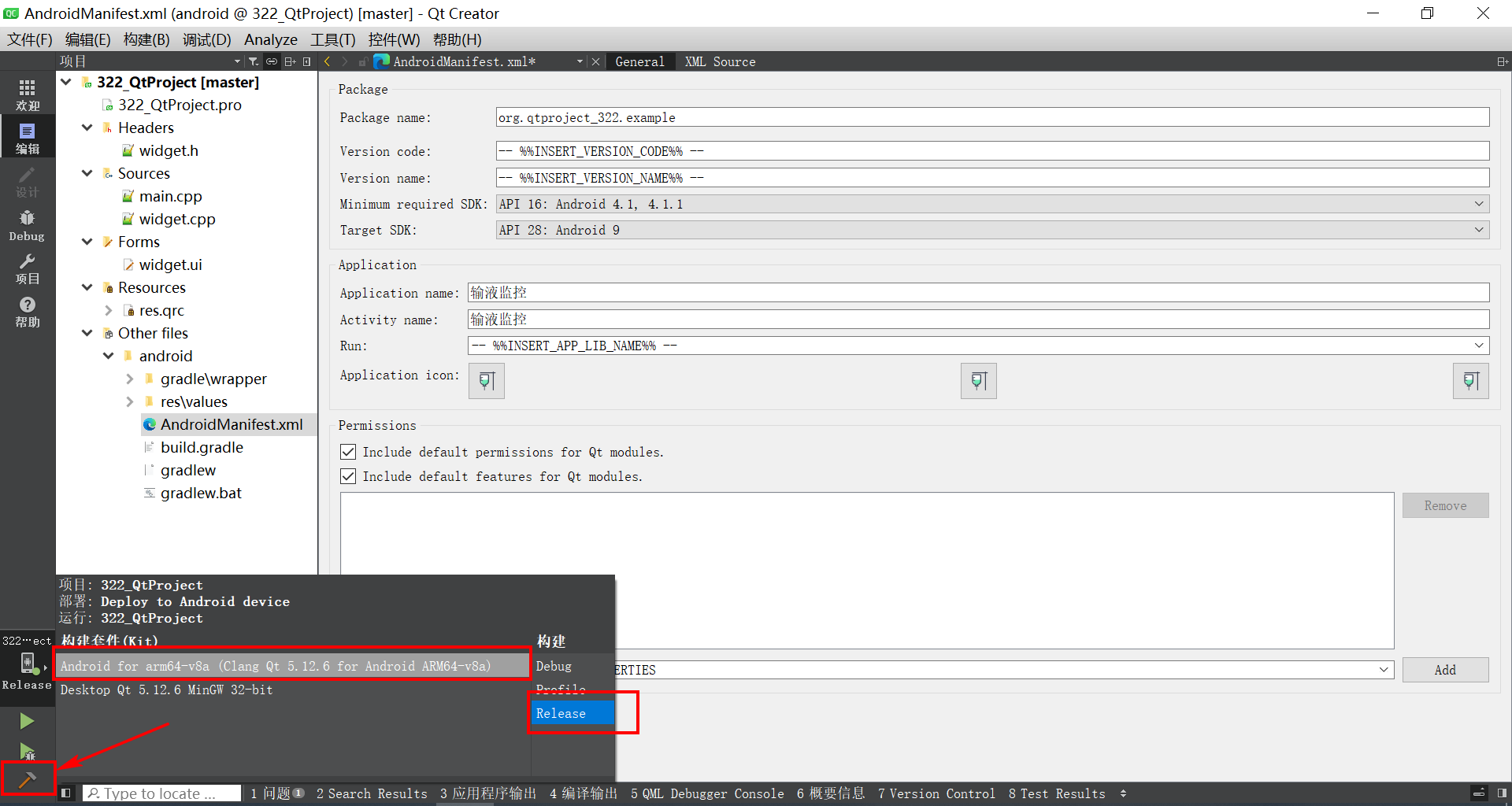Click the kit selector Android device icon
This screenshot has width=1512, height=806.
[x=27, y=665]
